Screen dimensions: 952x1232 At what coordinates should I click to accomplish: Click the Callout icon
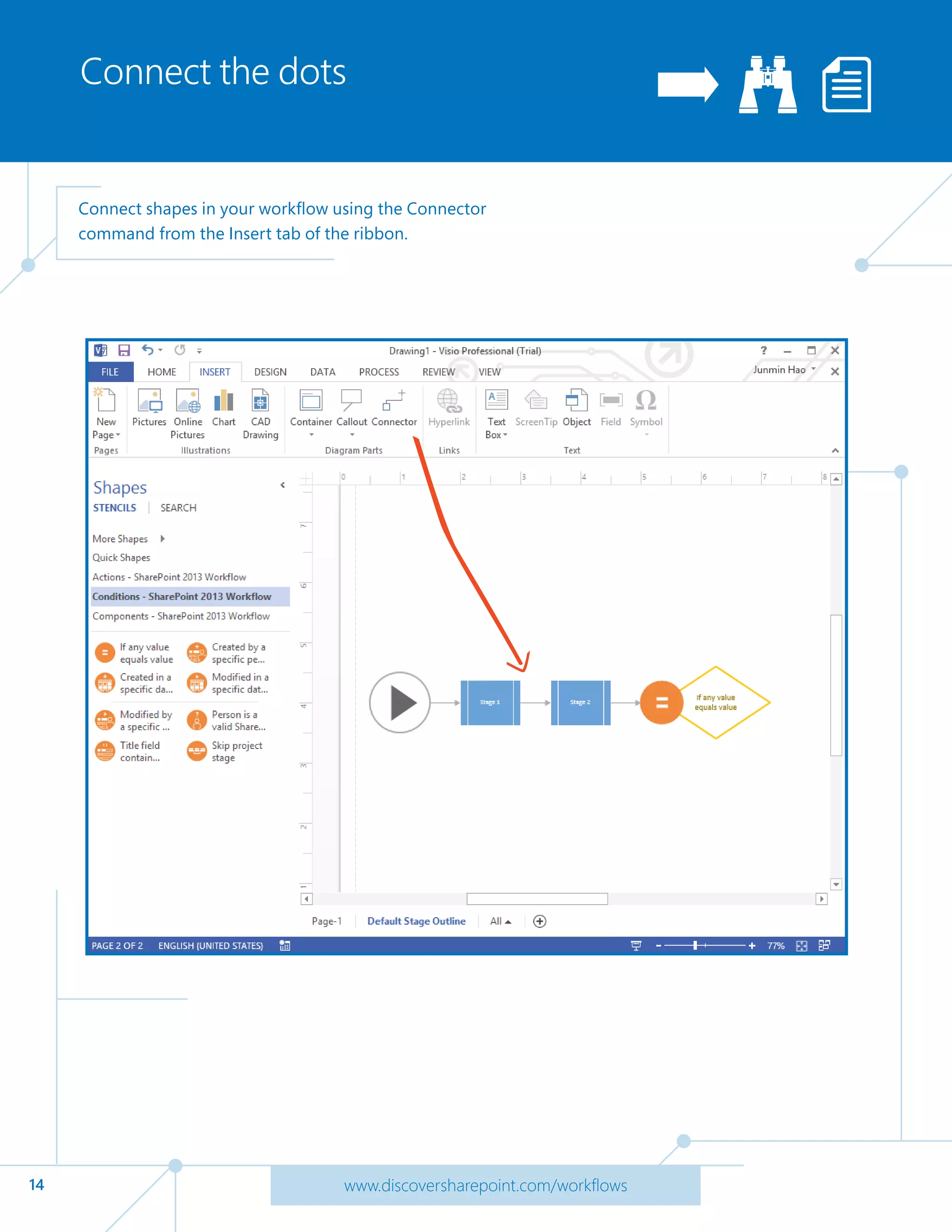[351, 400]
